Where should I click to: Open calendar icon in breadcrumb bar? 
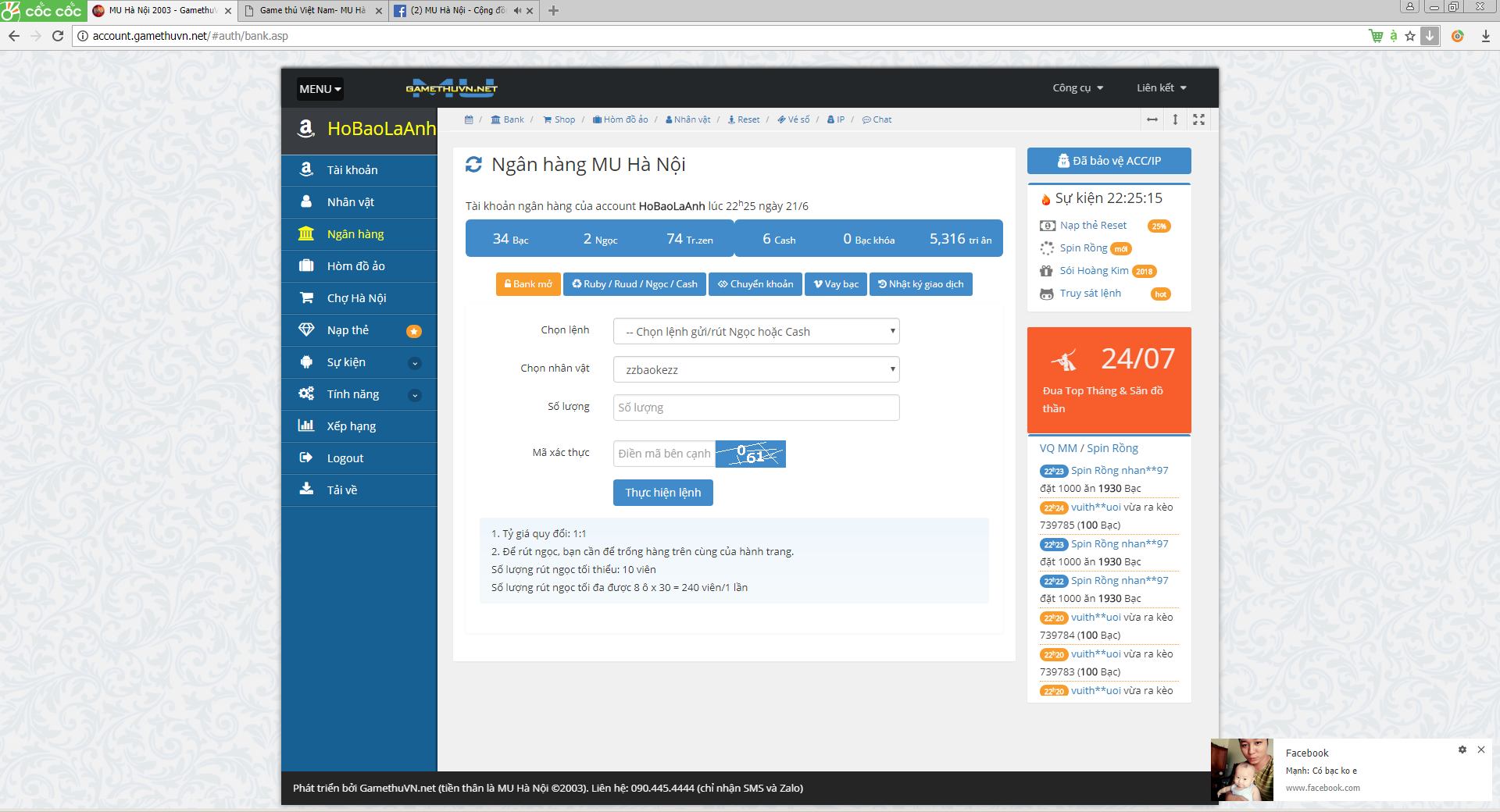(x=469, y=119)
